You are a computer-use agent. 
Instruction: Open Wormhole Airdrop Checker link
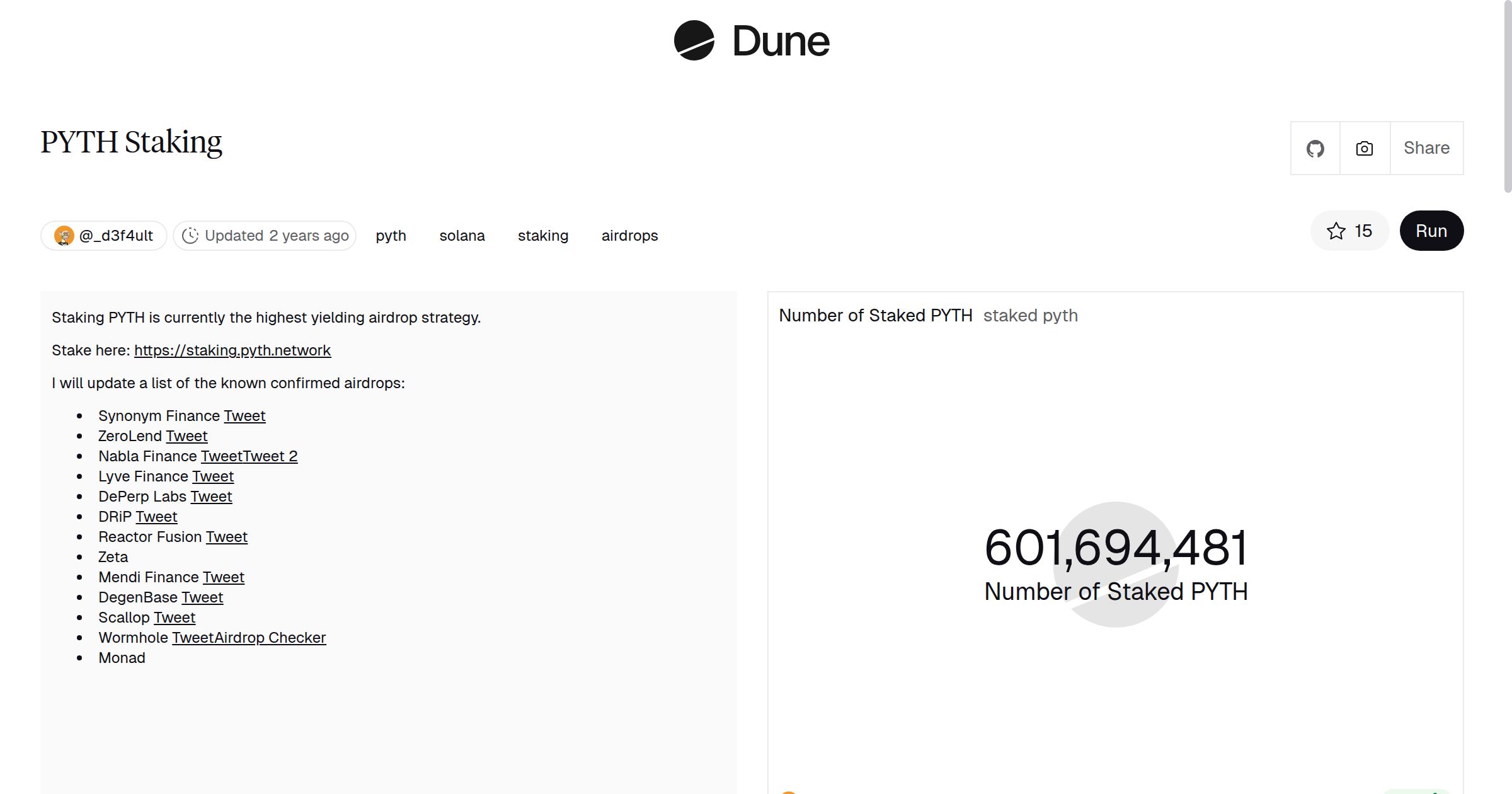click(270, 638)
